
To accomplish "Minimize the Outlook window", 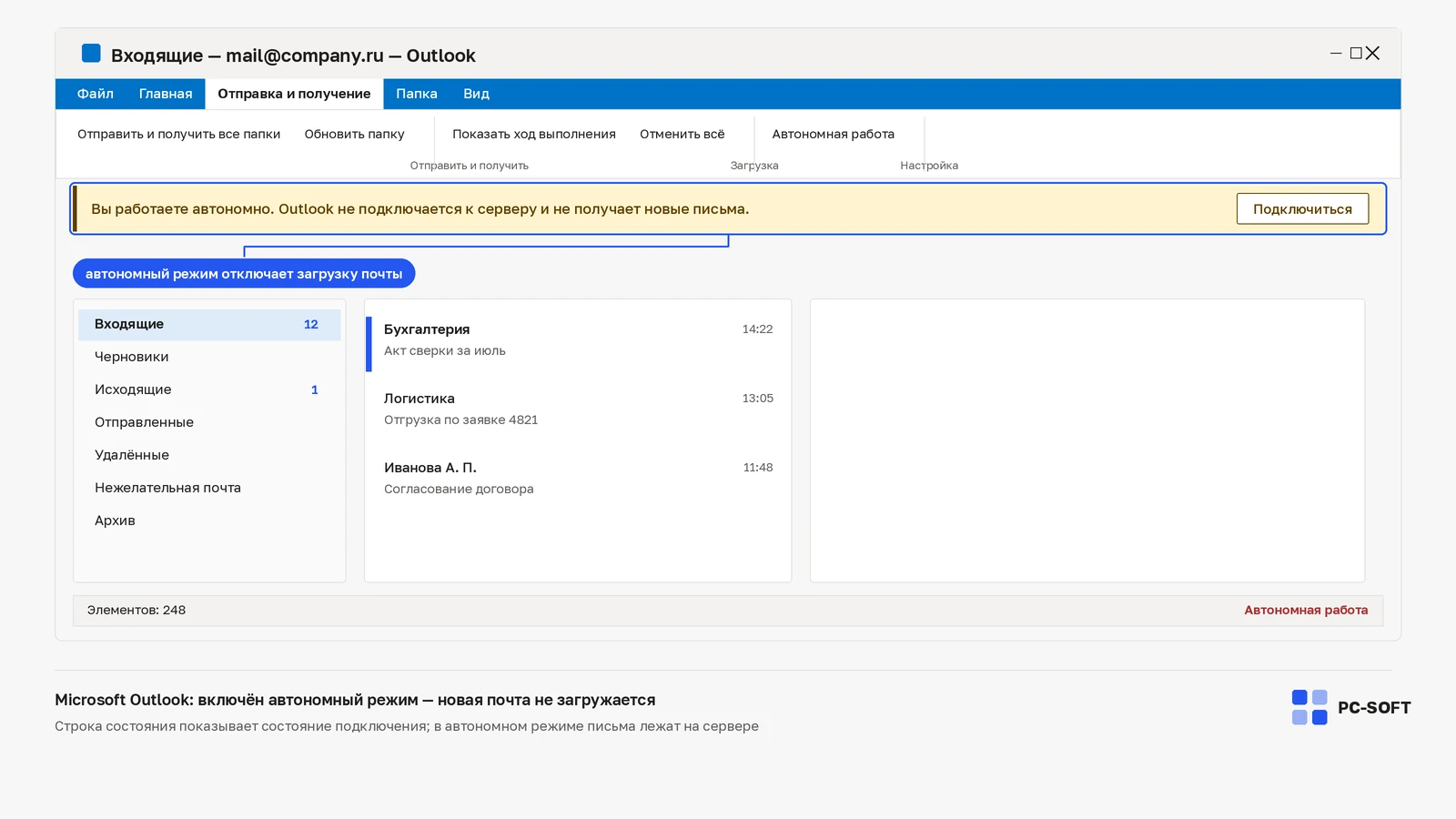I will click(x=1336, y=54).
